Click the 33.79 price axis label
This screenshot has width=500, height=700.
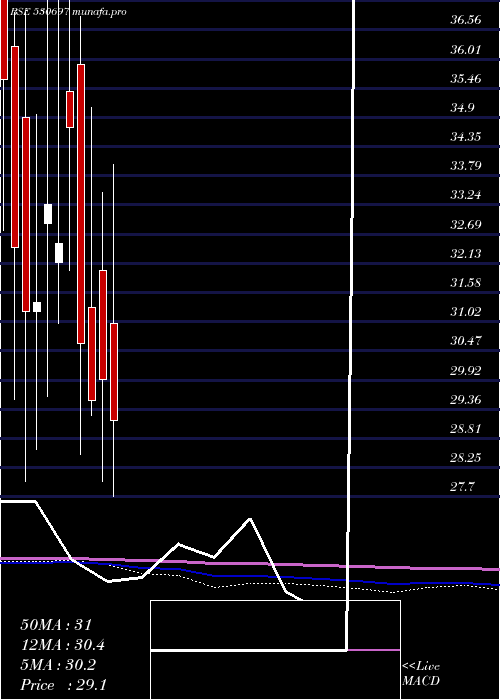point(465,167)
